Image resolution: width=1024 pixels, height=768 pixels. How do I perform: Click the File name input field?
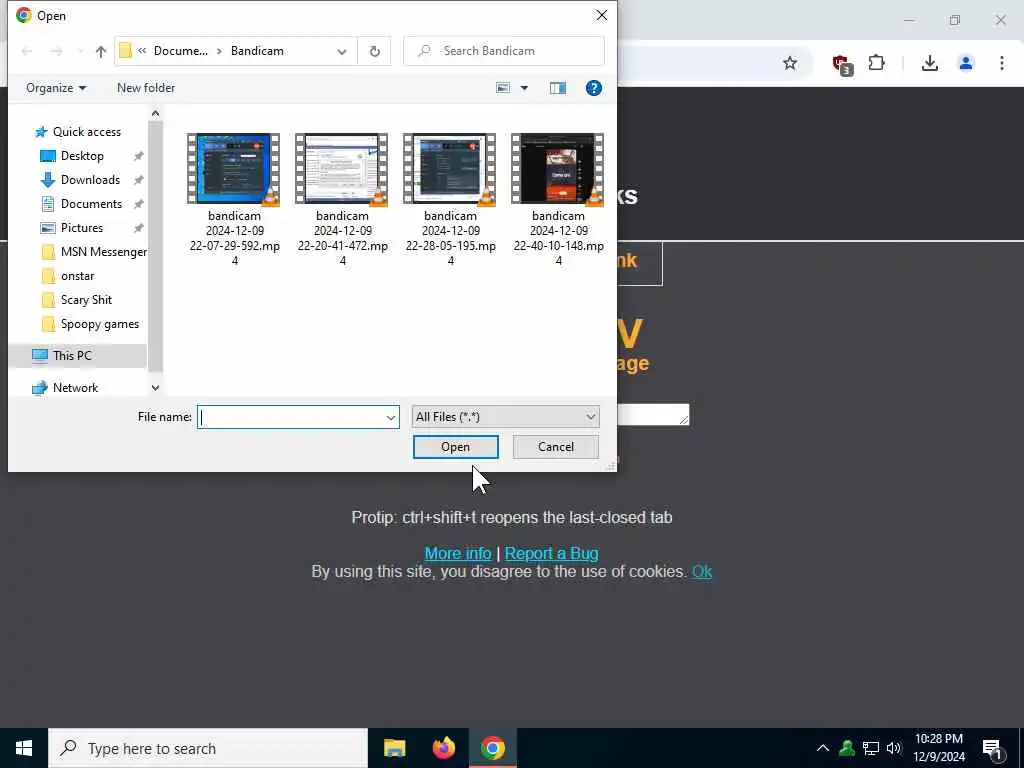[291, 417]
